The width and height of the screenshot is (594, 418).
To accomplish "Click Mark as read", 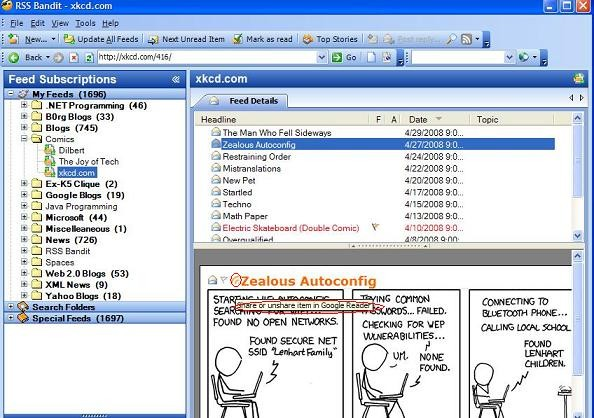I will click(263, 39).
